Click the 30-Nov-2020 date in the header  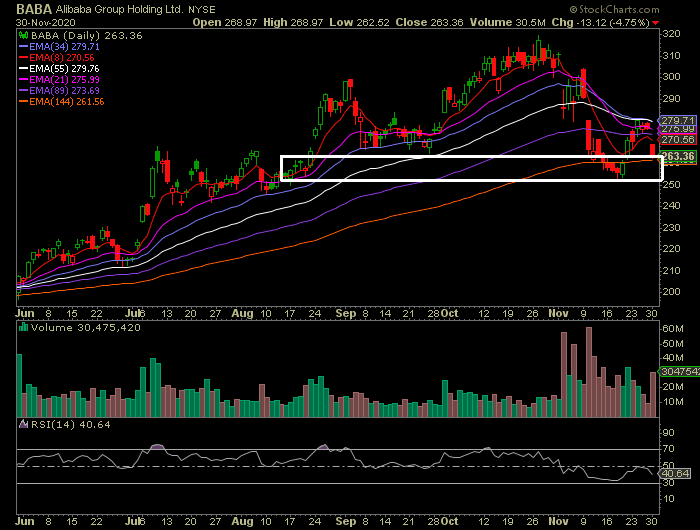pyautogui.click(x=46, y=23)
